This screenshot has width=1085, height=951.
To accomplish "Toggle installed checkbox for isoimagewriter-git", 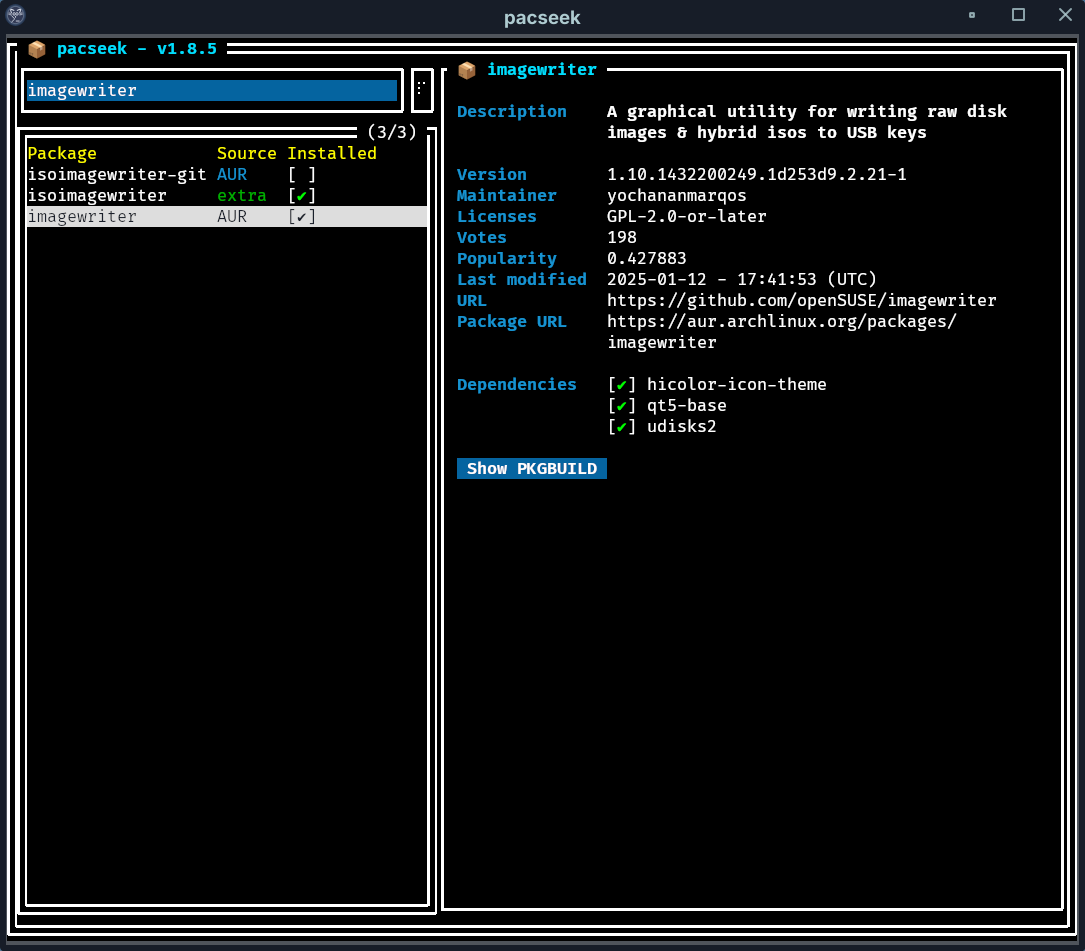I will coord(302,174).
